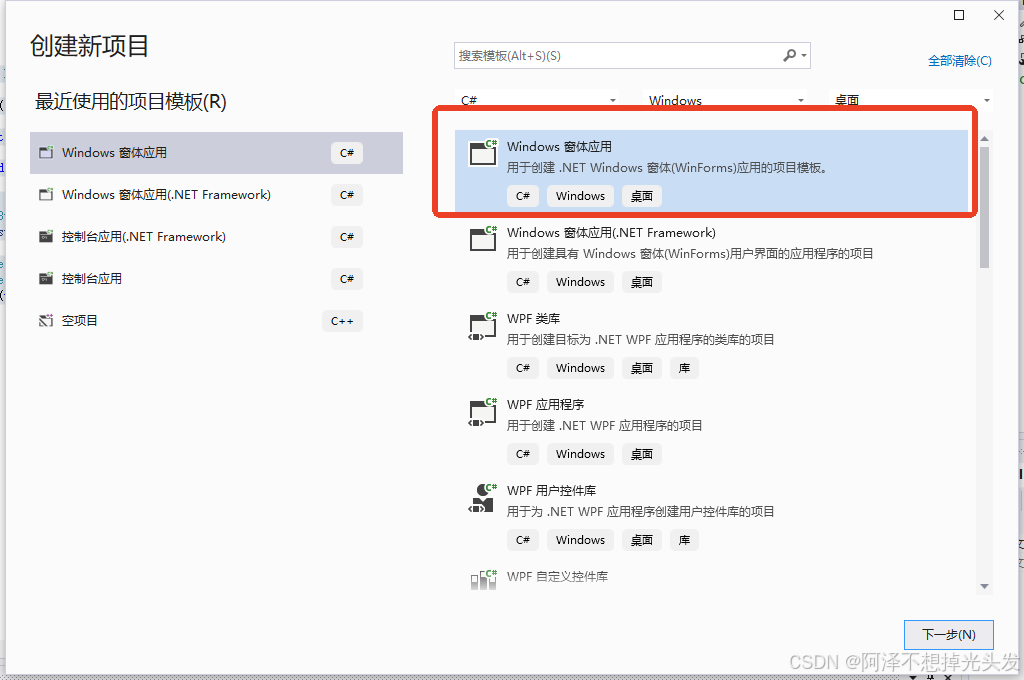The height and width of the screenshot is (680, 1024).
Task: Click Windows tag under WPF 类库
Action: click(x=580, y=368)
